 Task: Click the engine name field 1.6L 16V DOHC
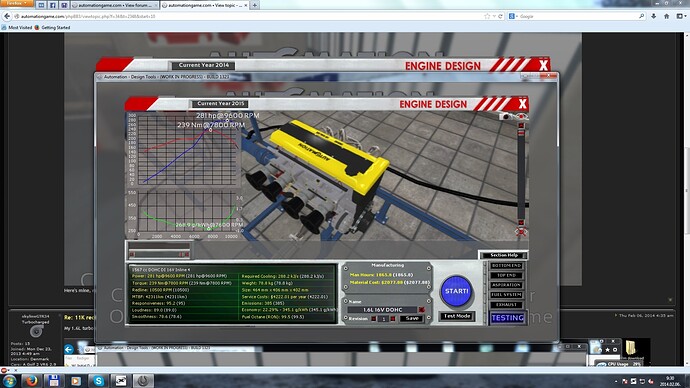[382, 310]
